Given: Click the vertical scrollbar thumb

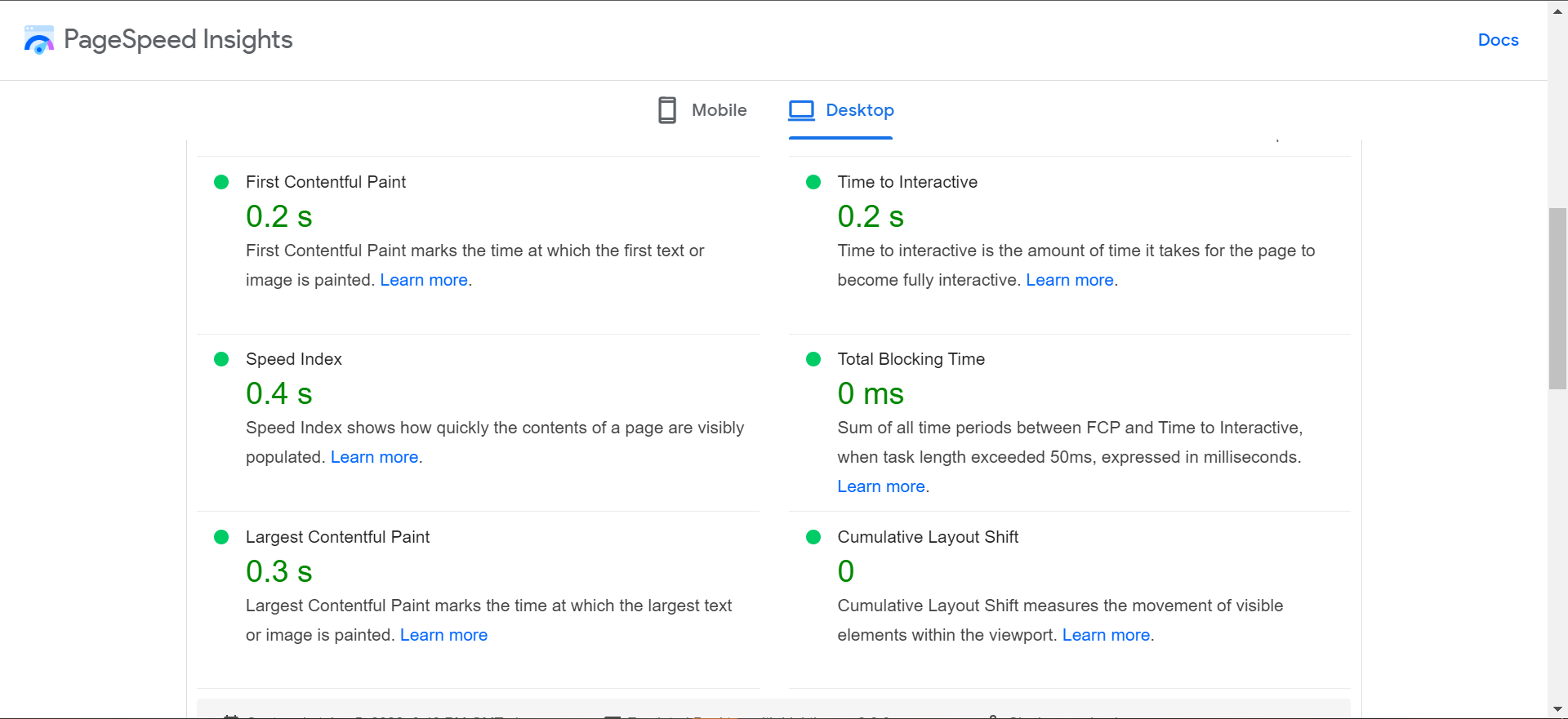Looking at the screenshot, I should (1558, 299).
